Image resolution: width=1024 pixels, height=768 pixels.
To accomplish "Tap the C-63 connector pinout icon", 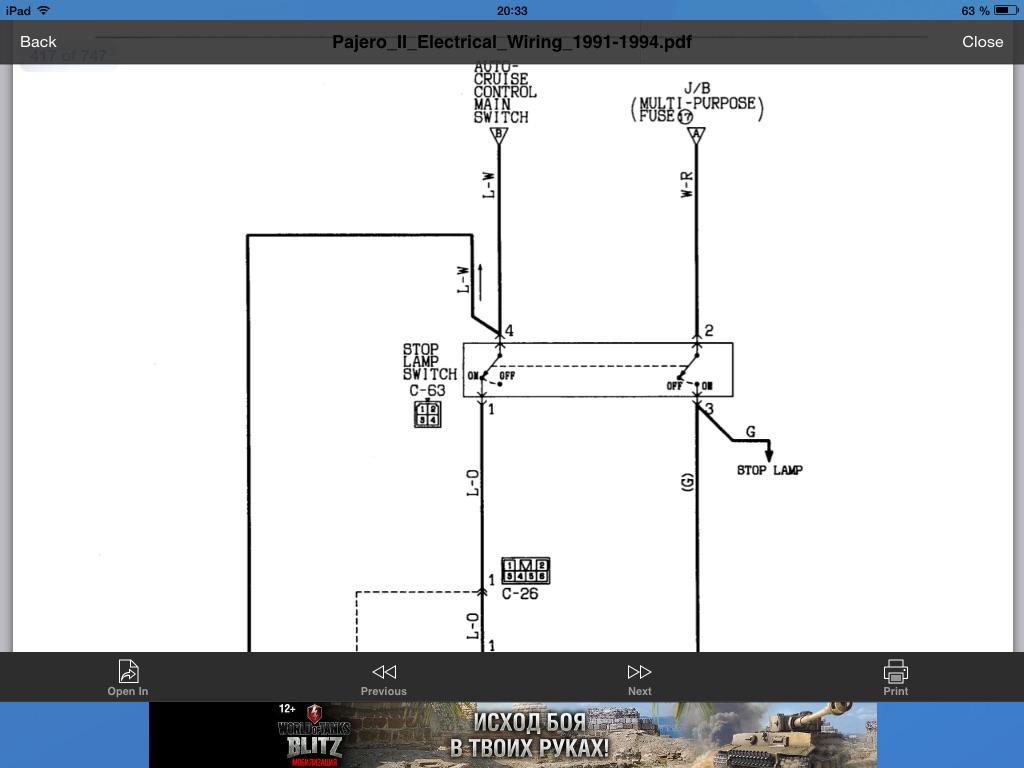I will 428,414.
